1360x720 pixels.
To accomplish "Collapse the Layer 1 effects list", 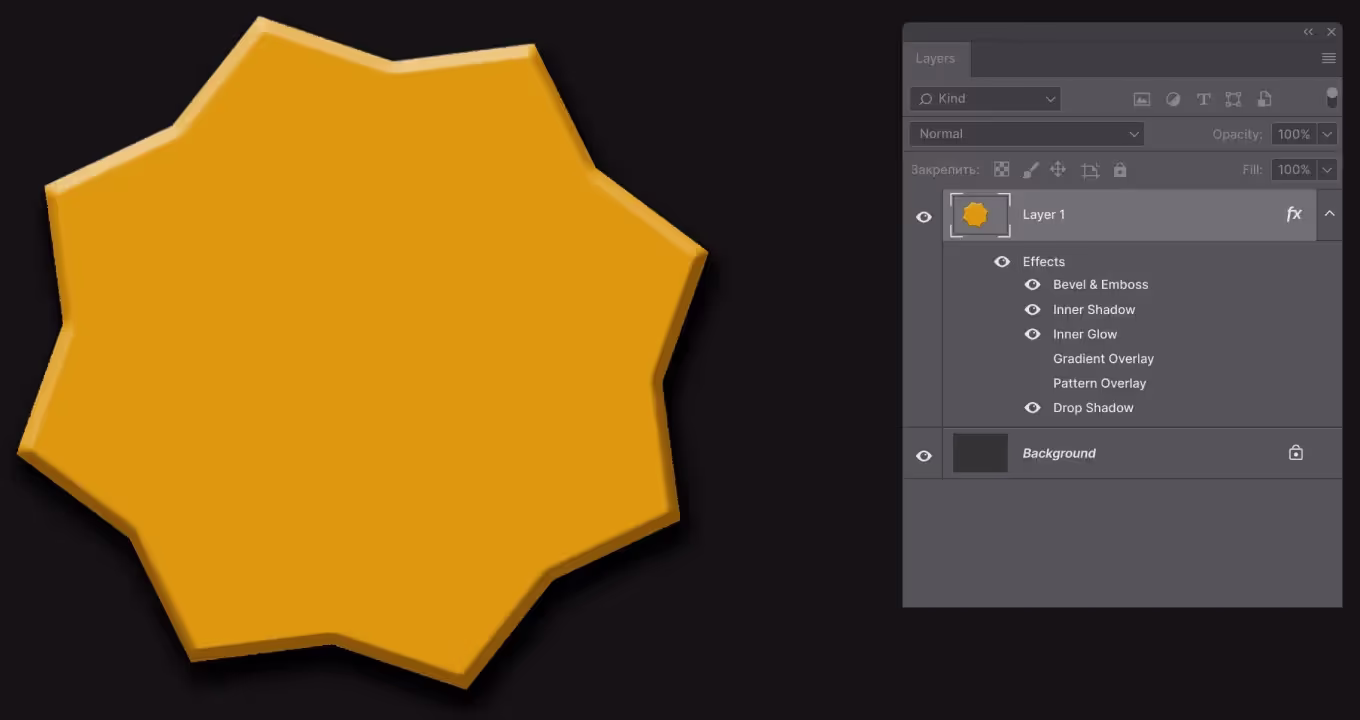I will coord(1329,214).
